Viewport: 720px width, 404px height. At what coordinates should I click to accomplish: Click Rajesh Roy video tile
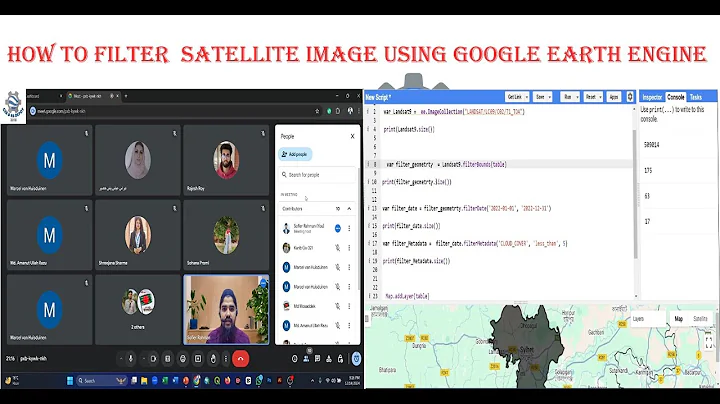point(226,160)
